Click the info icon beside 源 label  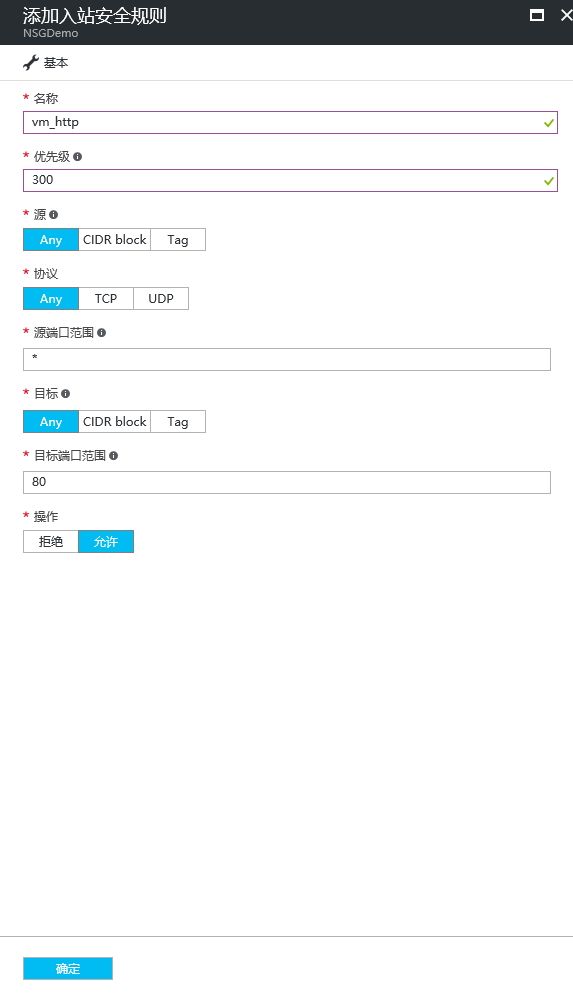tap(53, 215)
